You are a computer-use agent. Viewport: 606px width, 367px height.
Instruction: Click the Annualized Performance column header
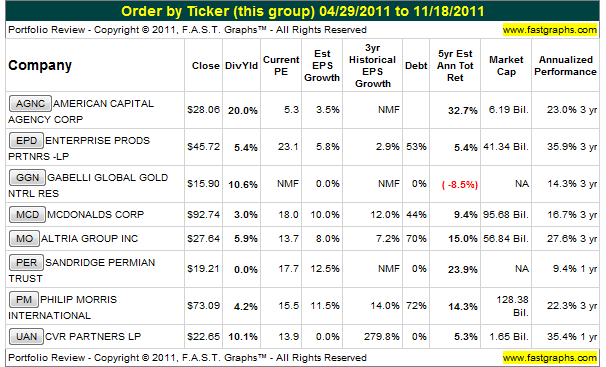[x=565, y=66]
